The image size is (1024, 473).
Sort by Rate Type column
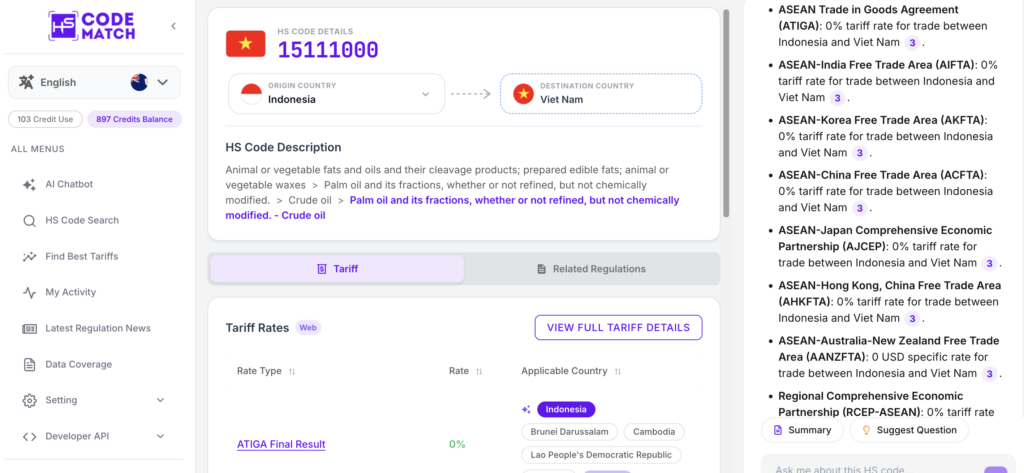[x=266, y=371]
